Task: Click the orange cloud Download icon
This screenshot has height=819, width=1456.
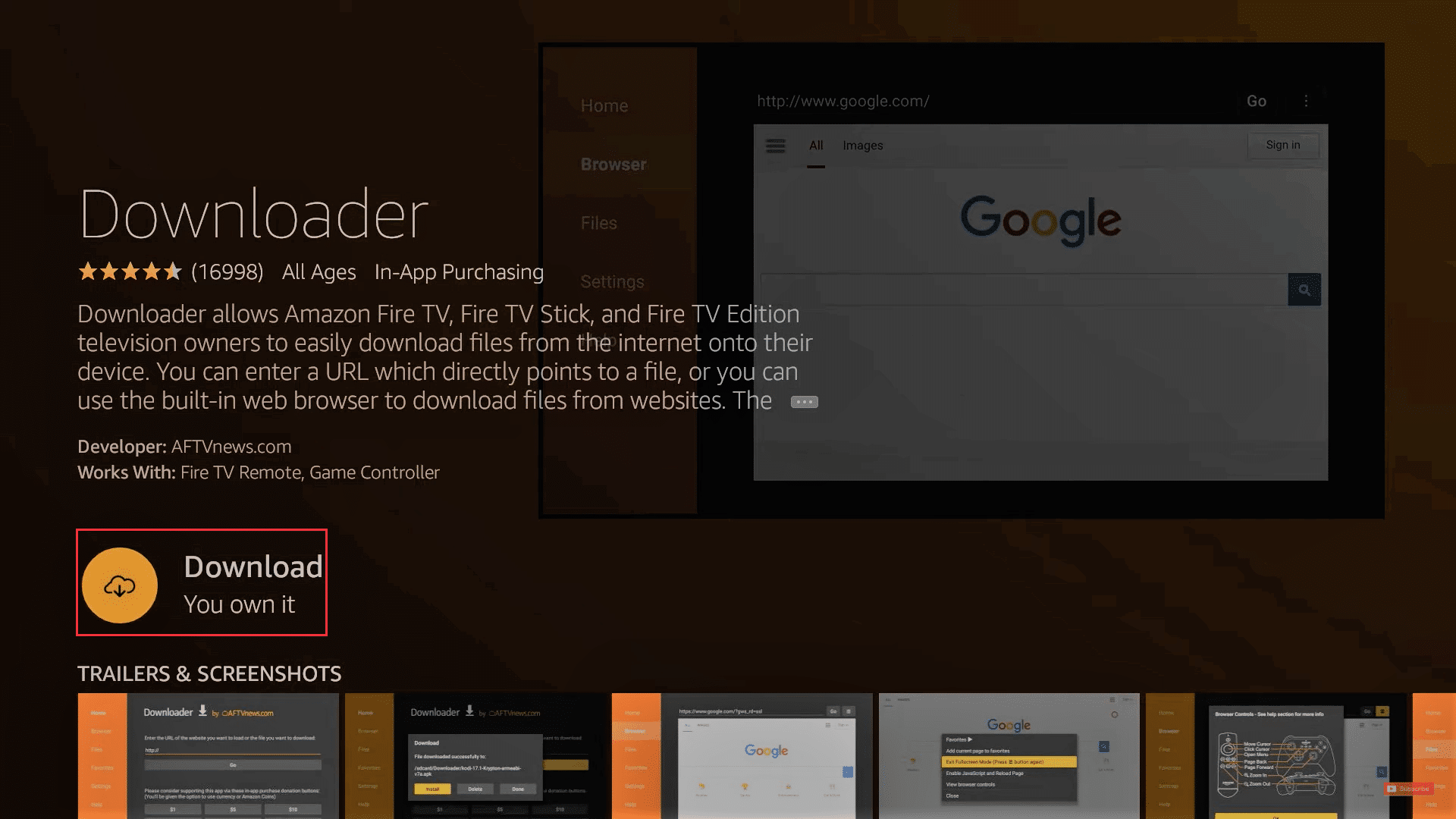Action: [x=120, y=585]
